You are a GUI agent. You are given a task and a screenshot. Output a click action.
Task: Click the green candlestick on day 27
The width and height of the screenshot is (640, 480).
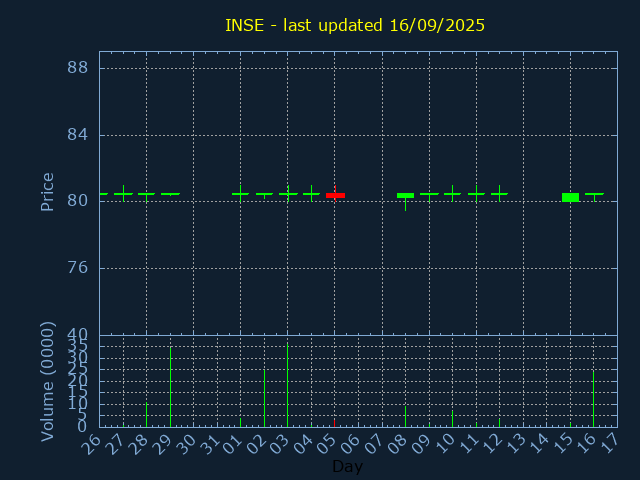[123, 193]
